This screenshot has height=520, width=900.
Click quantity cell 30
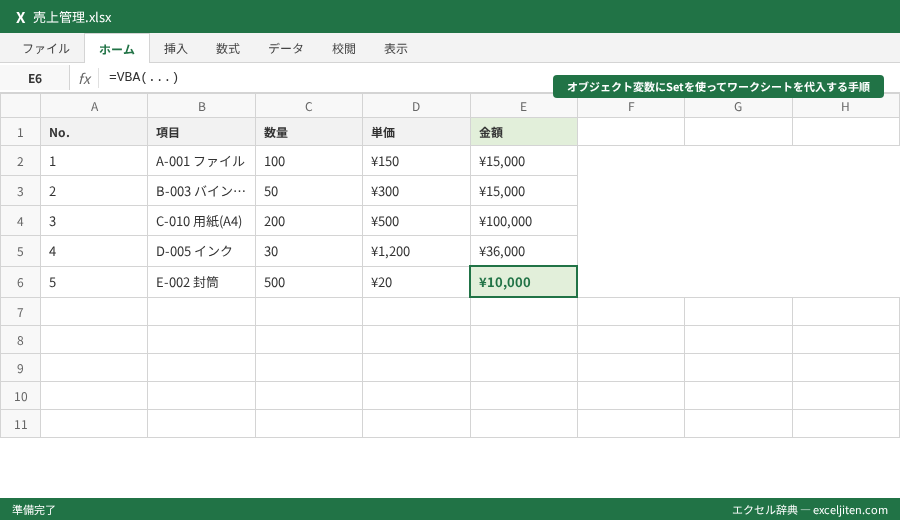click(309, 251)
